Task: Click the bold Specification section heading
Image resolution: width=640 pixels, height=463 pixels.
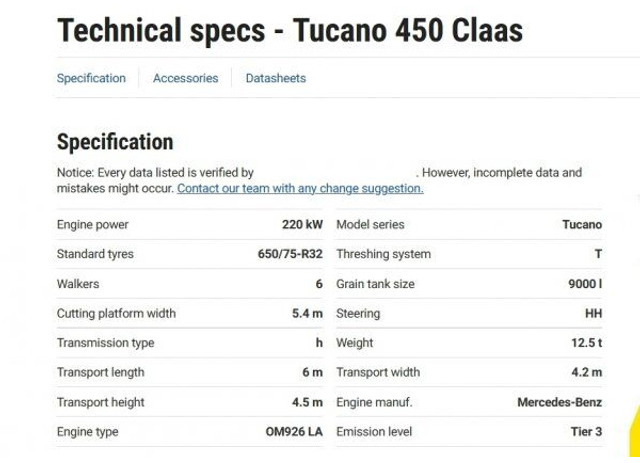Action: (115, 142)
